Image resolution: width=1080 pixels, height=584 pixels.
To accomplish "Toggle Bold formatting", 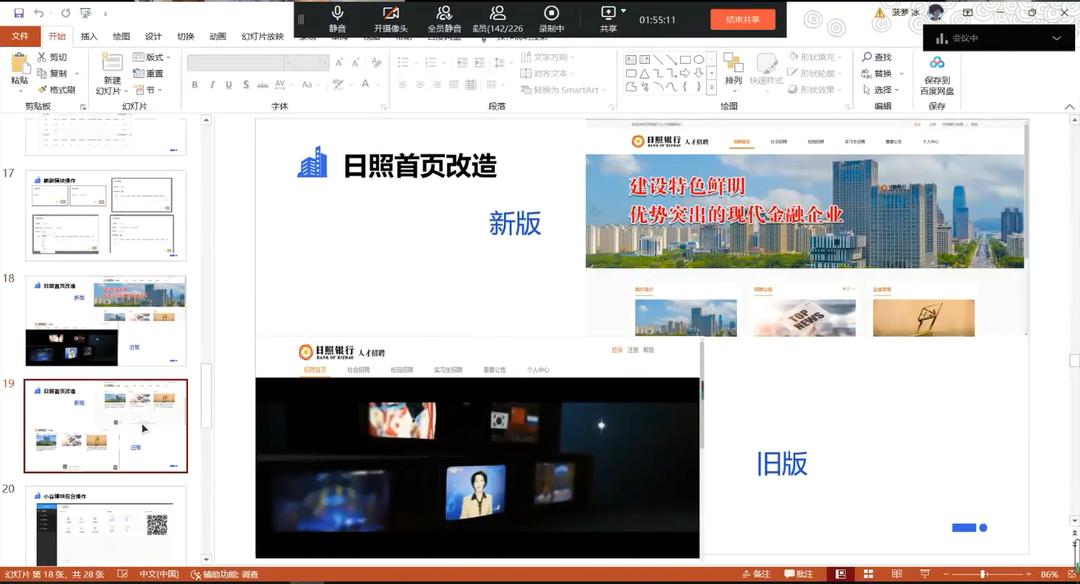I will (195, 84).
